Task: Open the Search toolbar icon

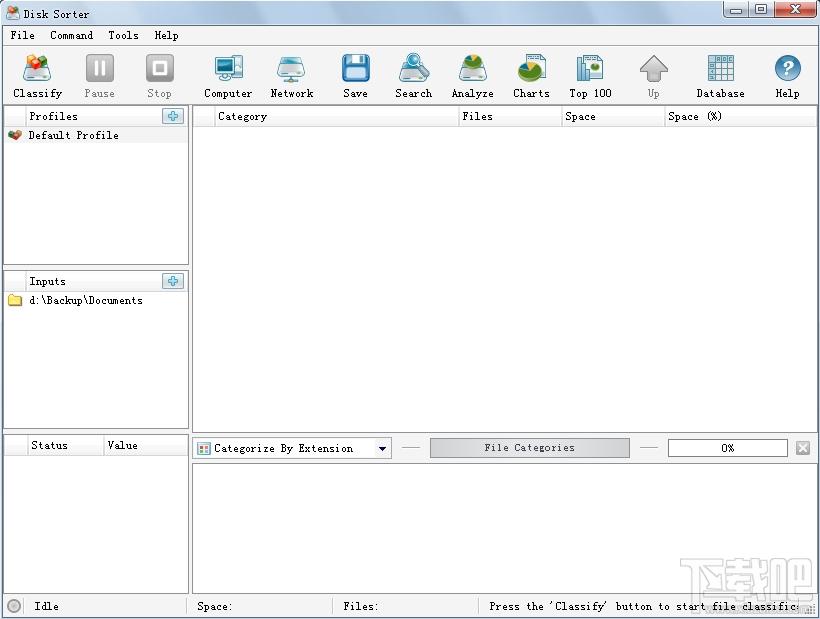Action: tap(414, 68)
